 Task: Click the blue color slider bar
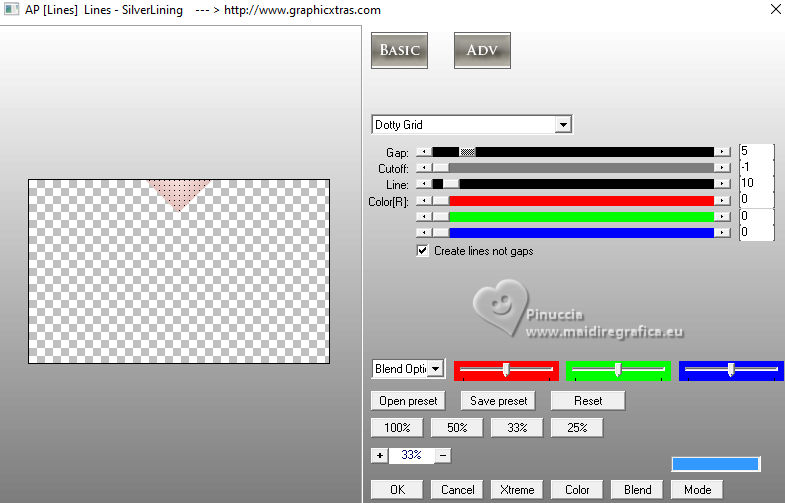[x=573, y=233]
